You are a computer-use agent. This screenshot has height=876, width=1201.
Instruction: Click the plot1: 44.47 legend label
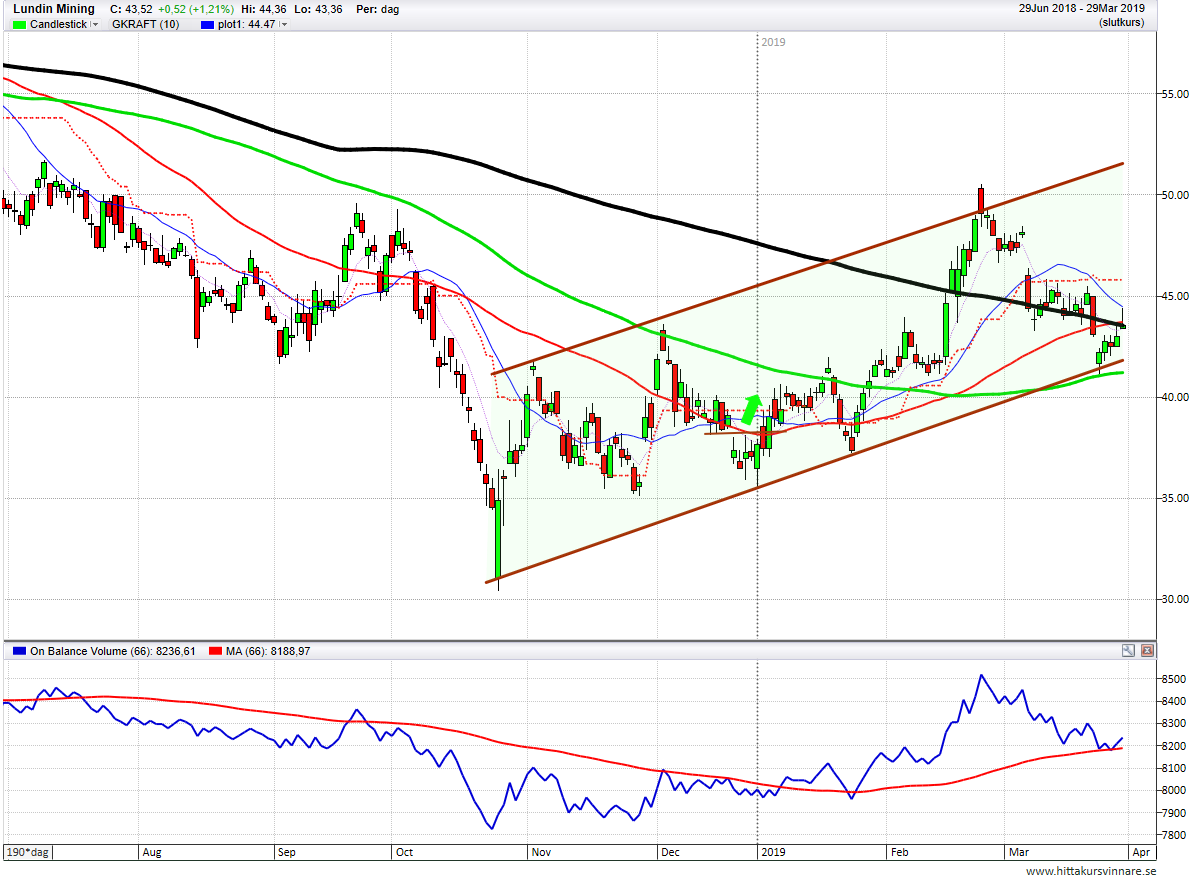(248, 24)
